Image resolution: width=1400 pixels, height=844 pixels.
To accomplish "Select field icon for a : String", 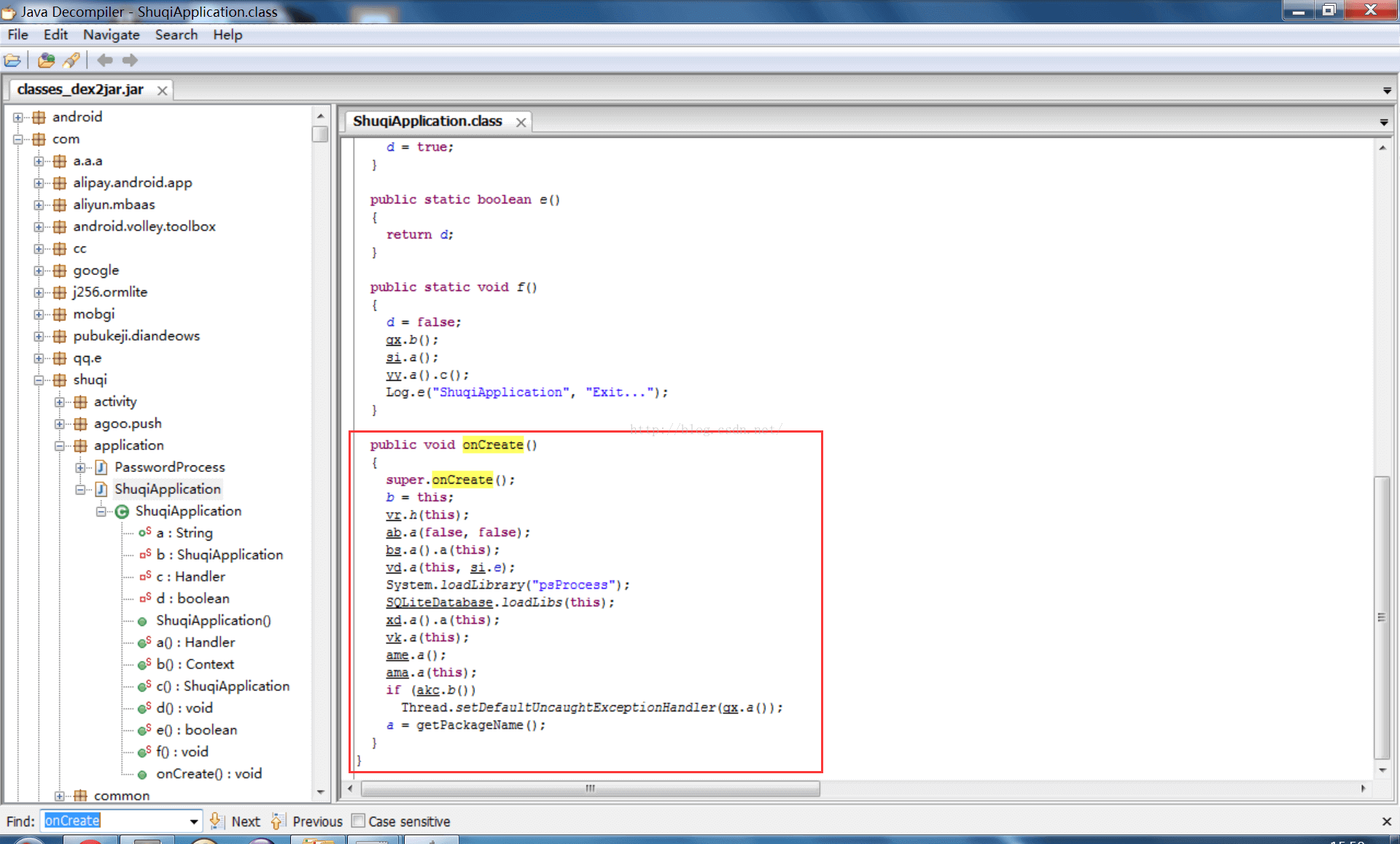I will 144,533.
